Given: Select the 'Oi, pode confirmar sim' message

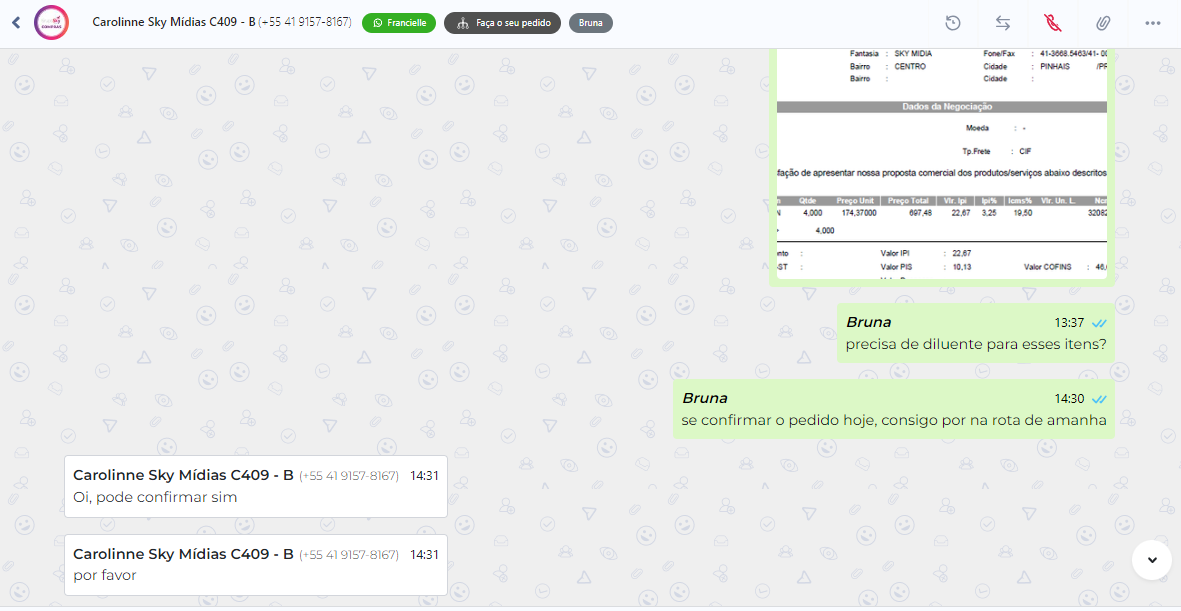Looking at the screenshot, I should (256, 487).
